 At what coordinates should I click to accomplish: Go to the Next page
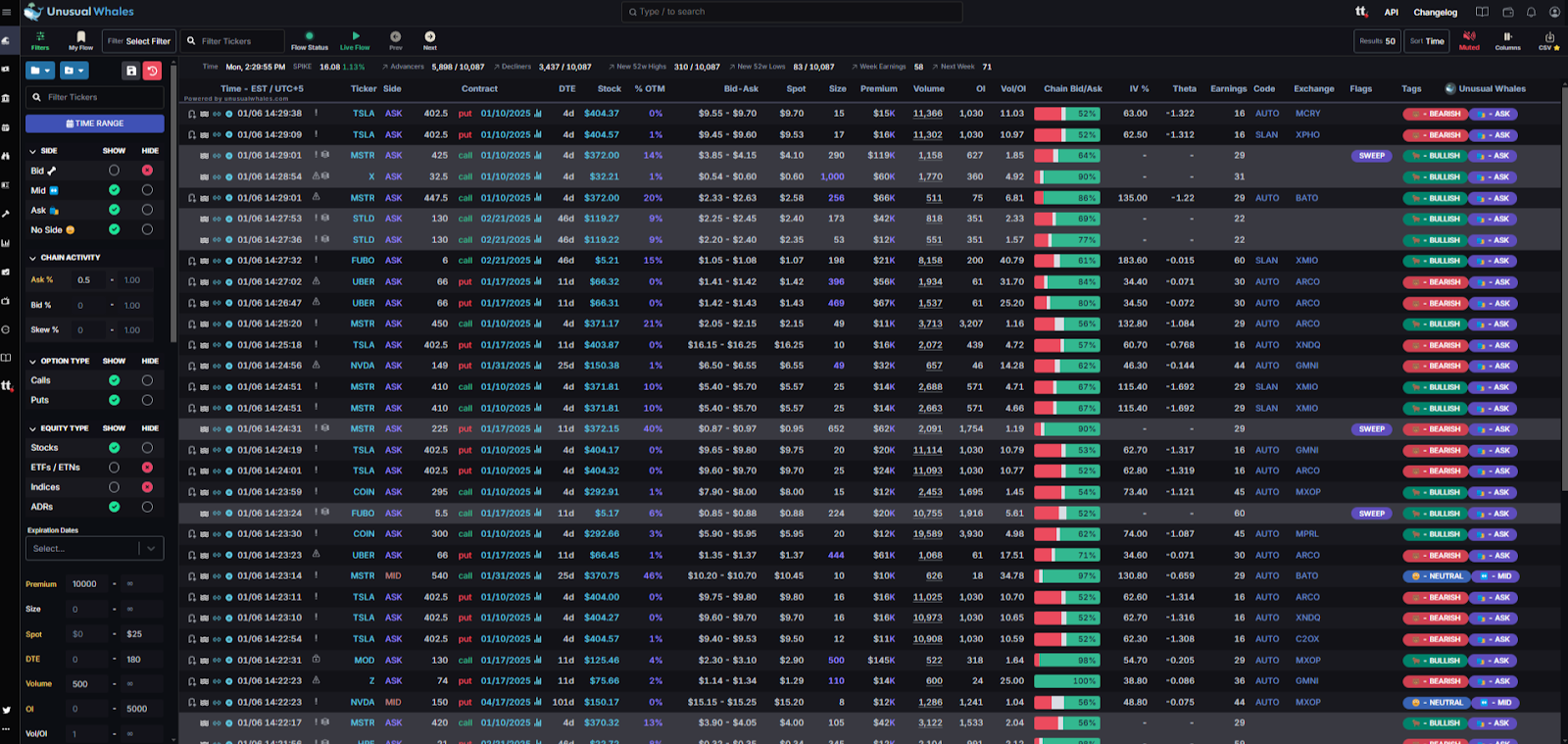tap(430, 40)
